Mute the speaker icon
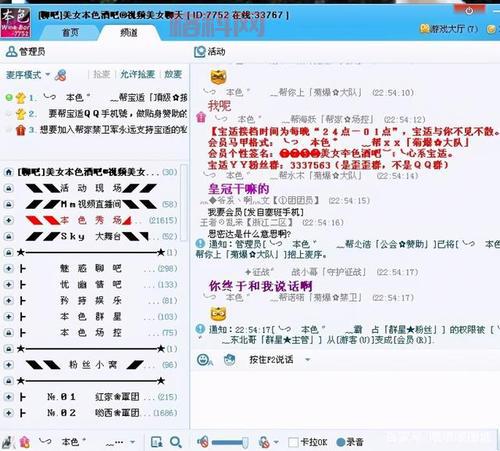Viewport: 500px width, 451px height. point(202,442)
